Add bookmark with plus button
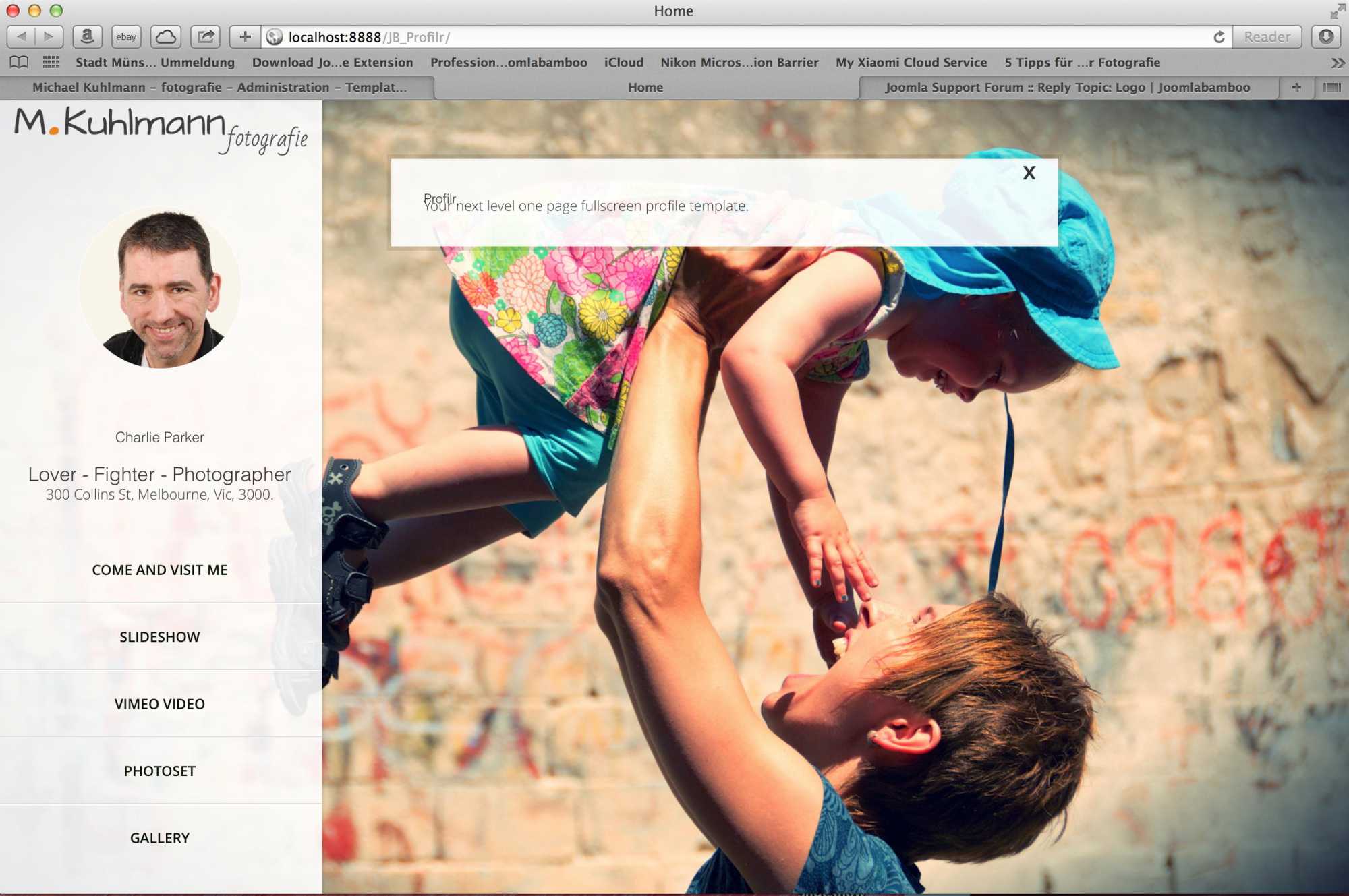Screen dimensions: 1349x896 245,36
